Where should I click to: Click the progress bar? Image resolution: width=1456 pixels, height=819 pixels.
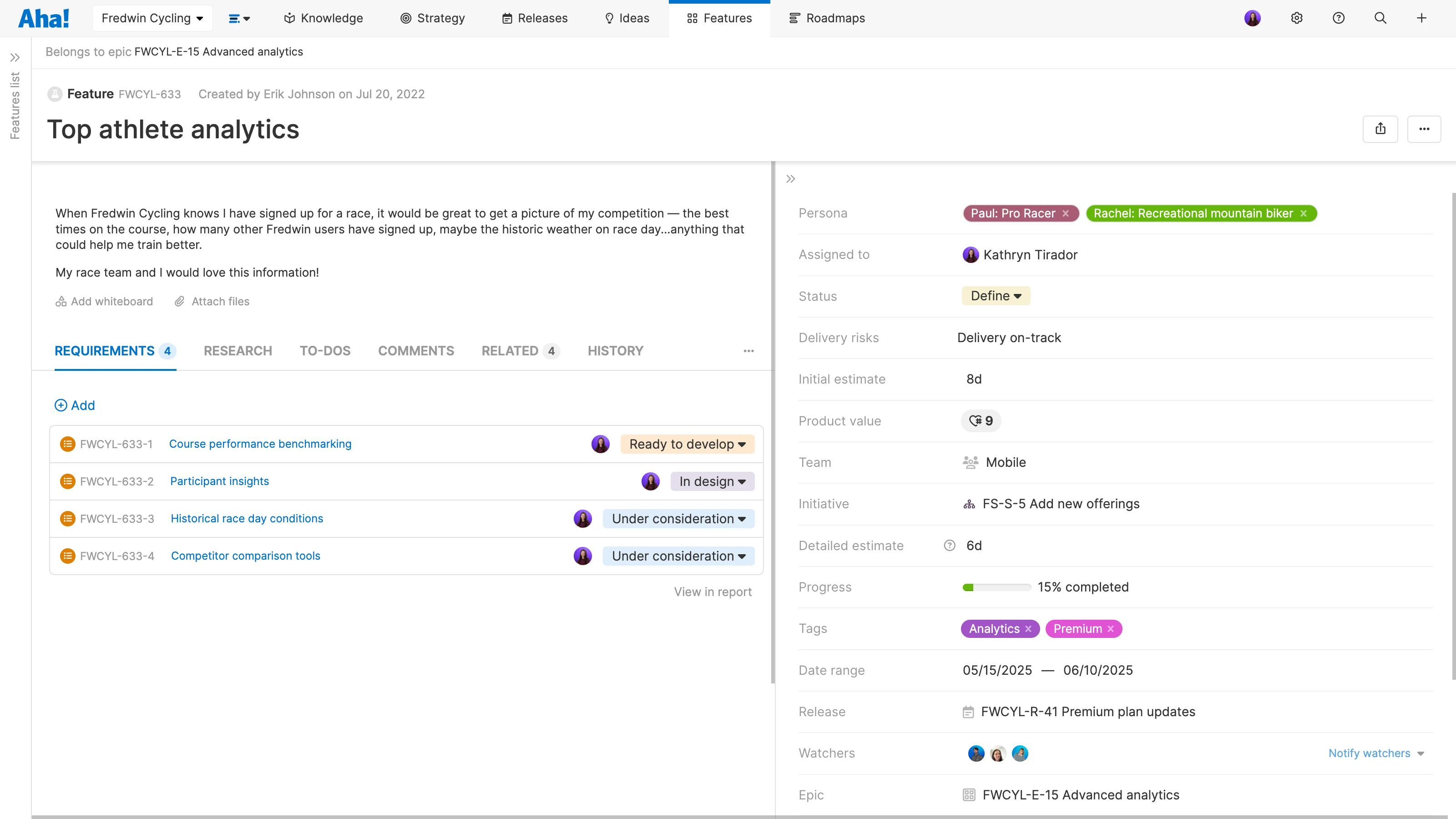click(x=996, y=586)
